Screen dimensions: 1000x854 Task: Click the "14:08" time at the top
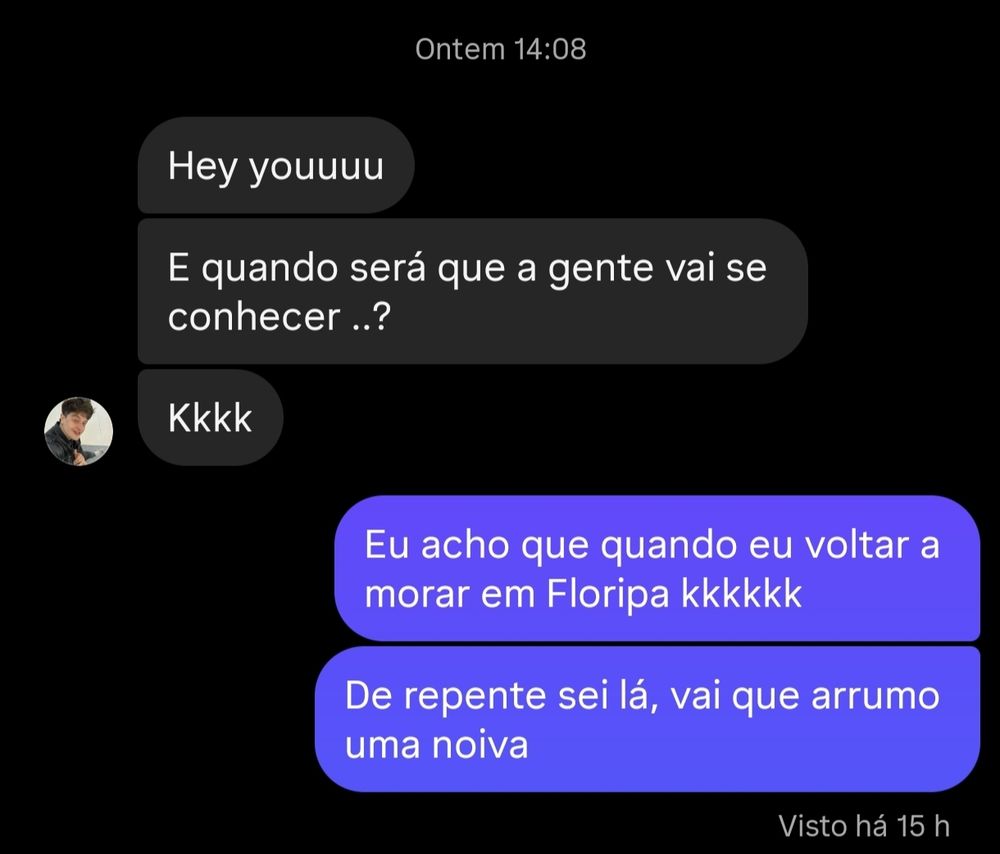click(x=550, y=49)
